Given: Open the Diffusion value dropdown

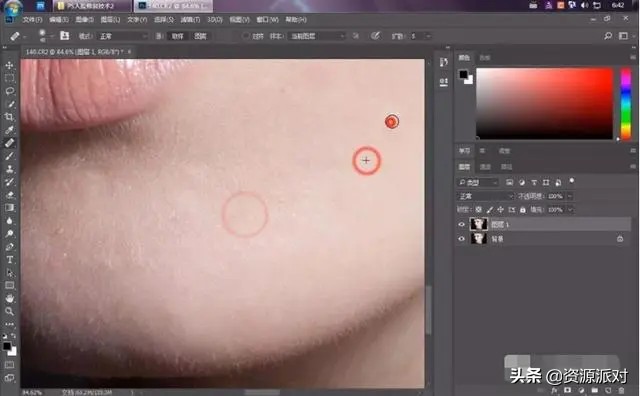Looking at the screenshot, I should [x=428, y=36].
